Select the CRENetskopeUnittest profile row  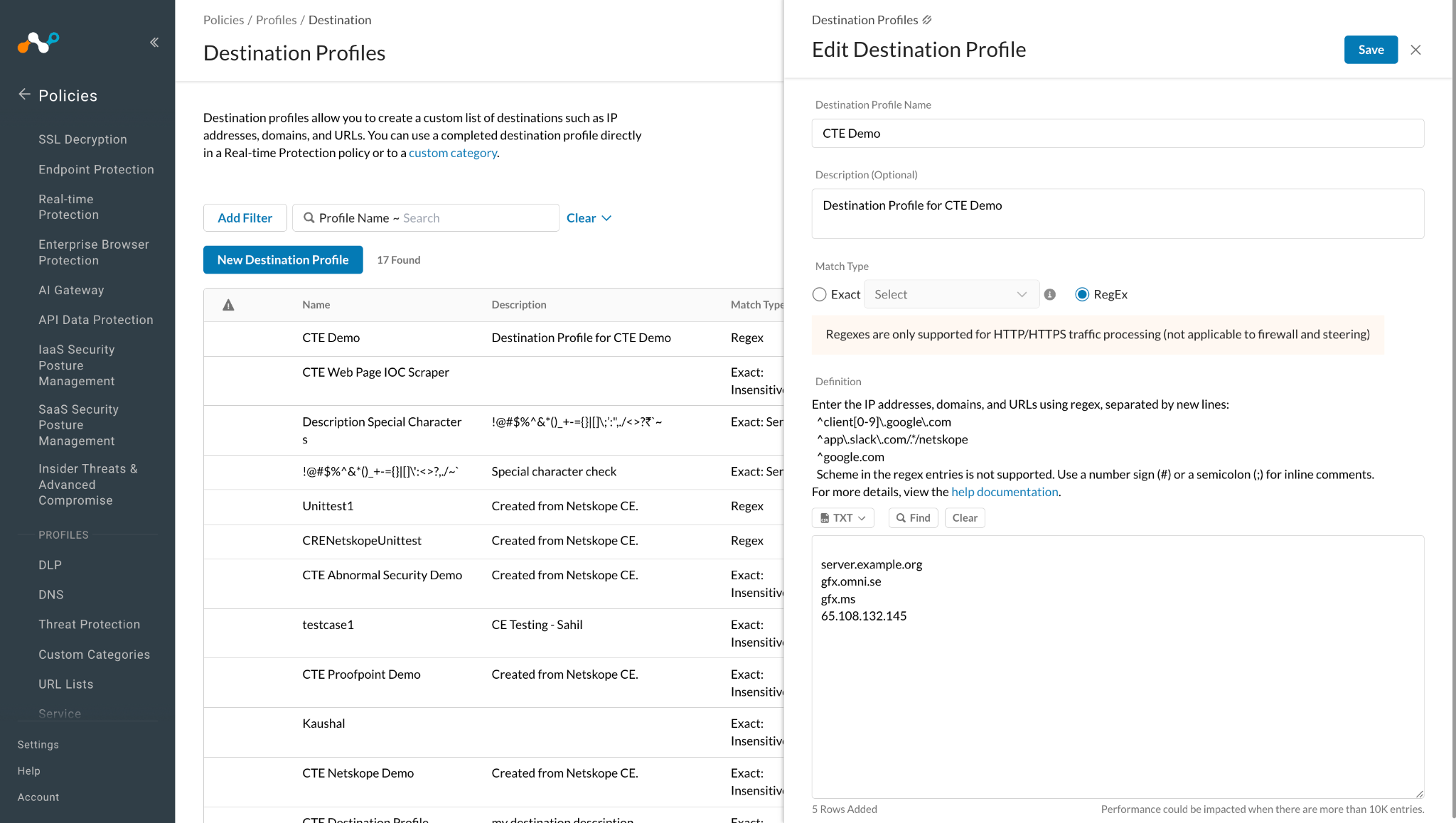493,542
